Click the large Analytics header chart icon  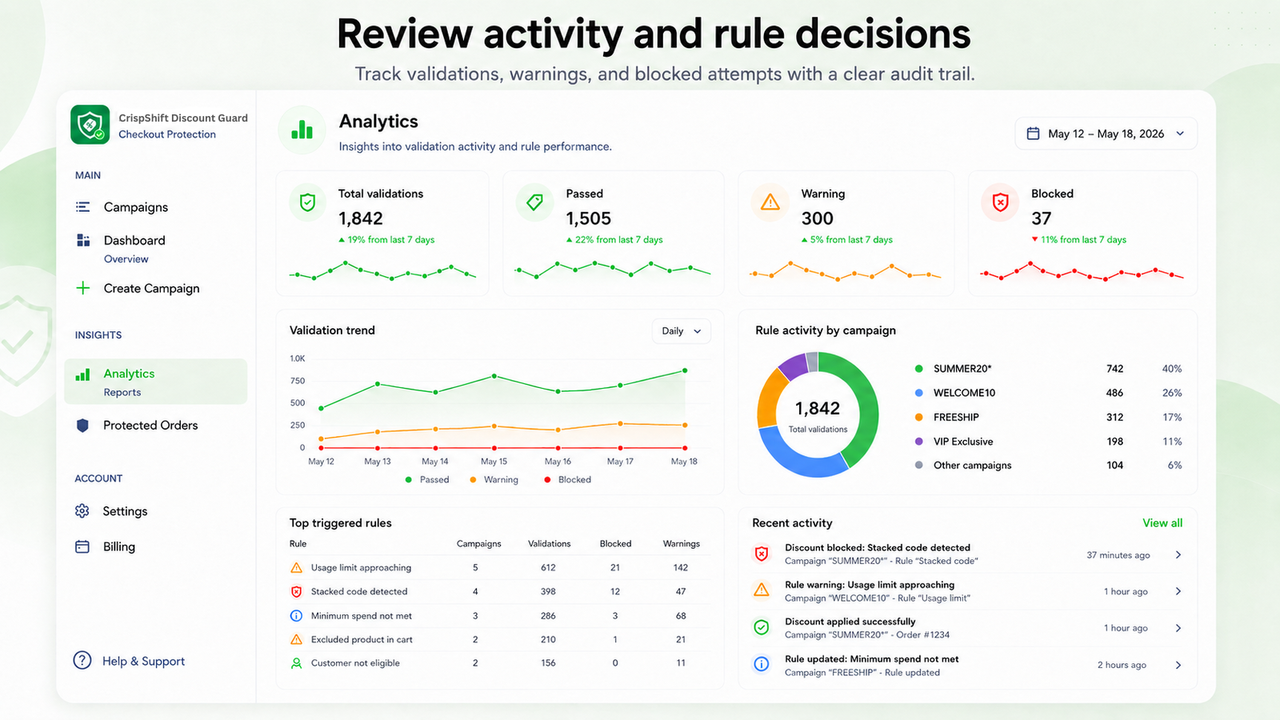pyautogui.click(x=302, y=130)
